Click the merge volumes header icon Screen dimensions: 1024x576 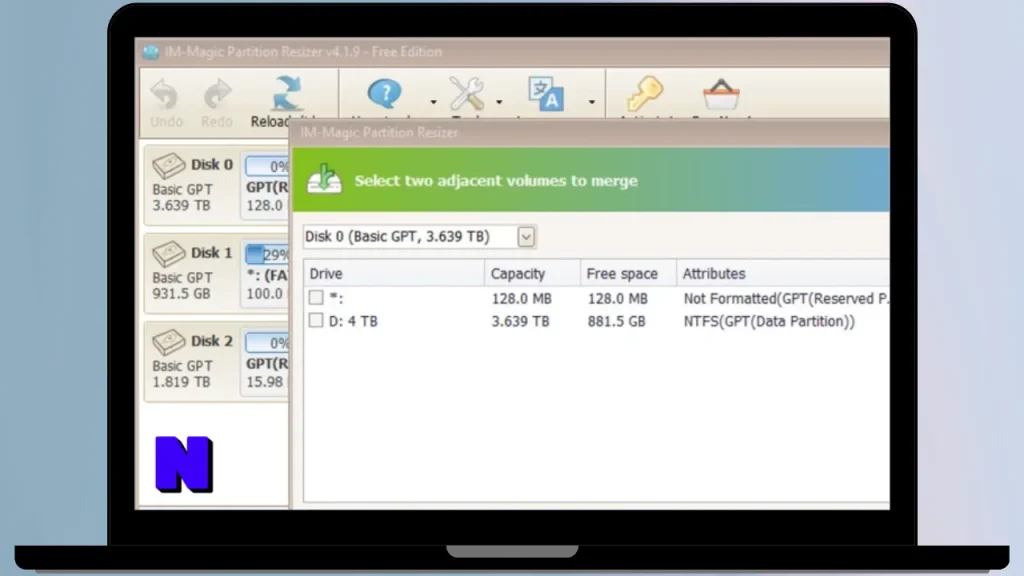(325, 180)
